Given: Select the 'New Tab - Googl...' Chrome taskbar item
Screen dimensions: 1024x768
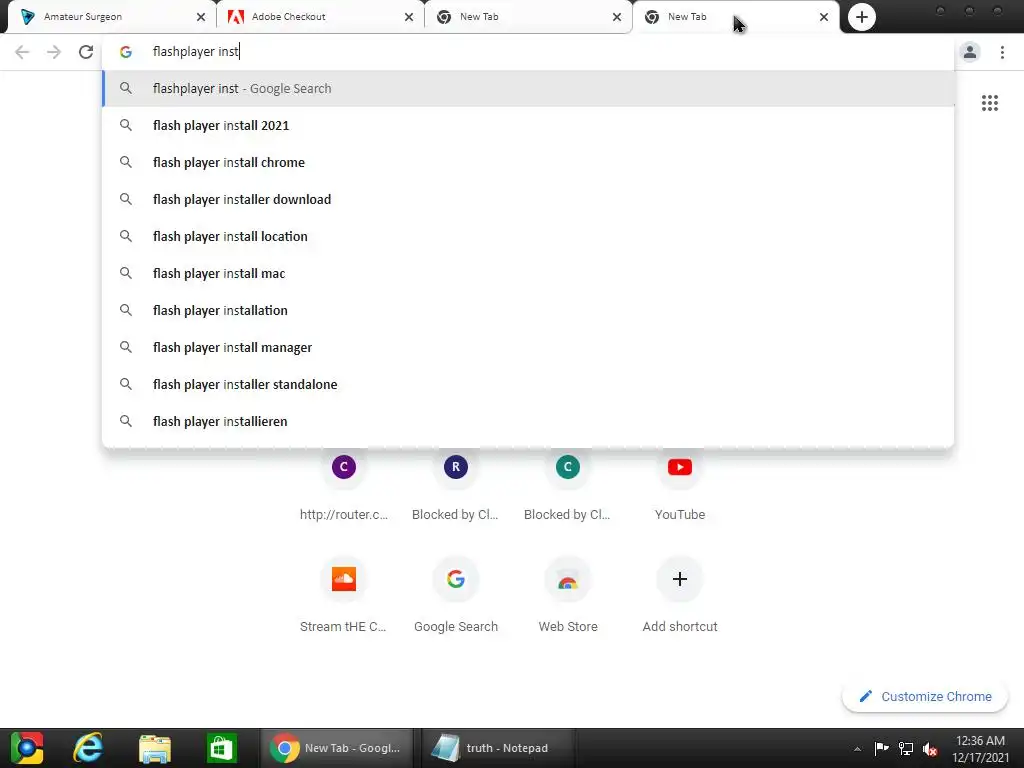Looking at the screenshot, I should point(337,748).
